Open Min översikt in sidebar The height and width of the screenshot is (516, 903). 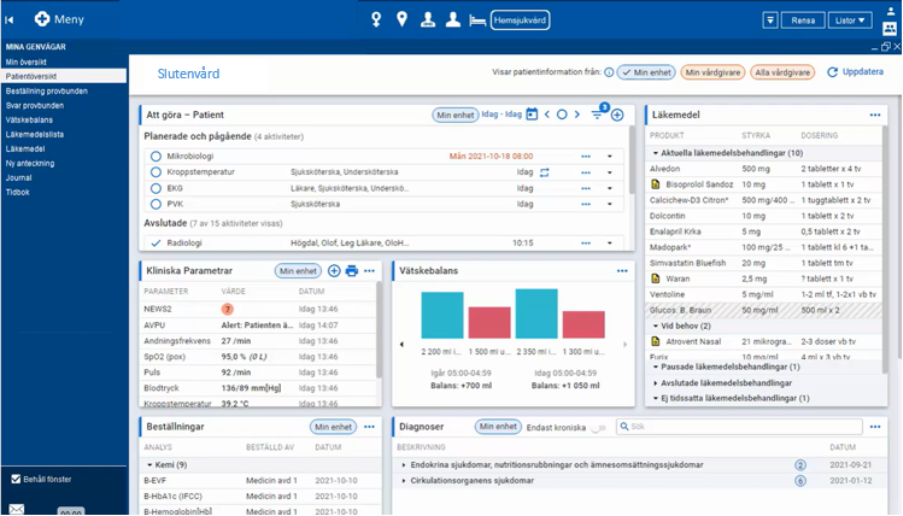[26, 62]
